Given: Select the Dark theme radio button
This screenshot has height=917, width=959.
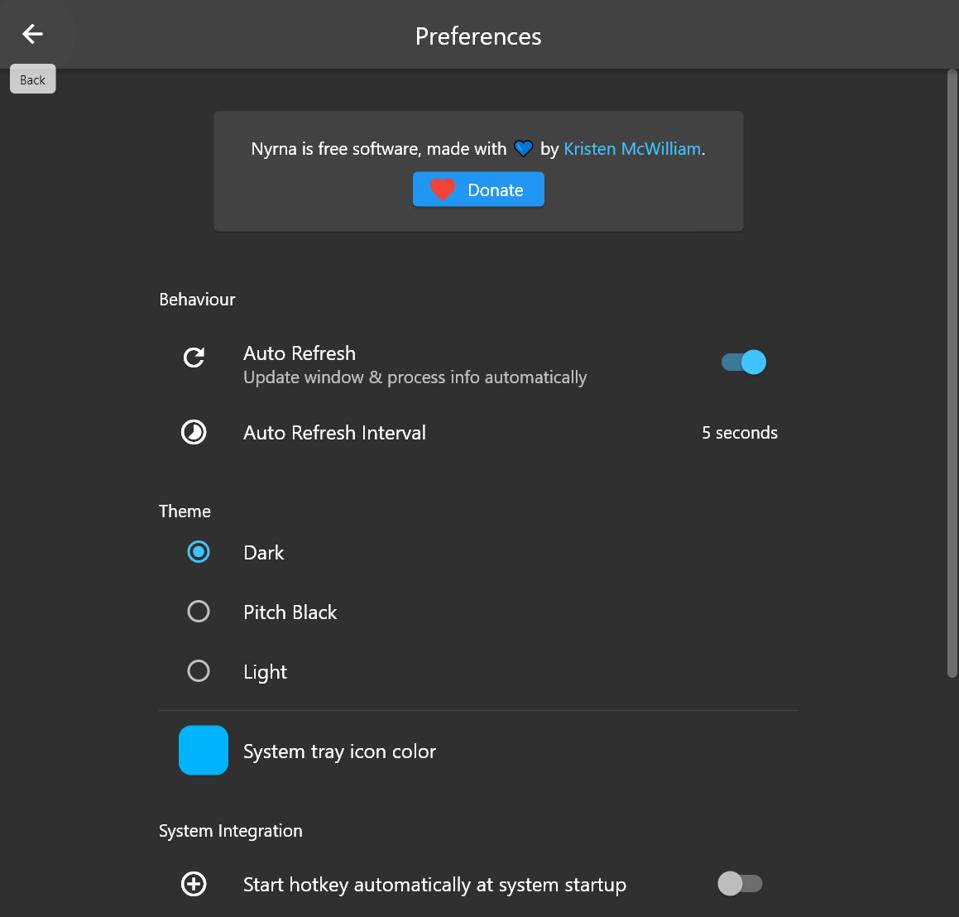Looking at the screenshot, I should [x=199, y=552].
